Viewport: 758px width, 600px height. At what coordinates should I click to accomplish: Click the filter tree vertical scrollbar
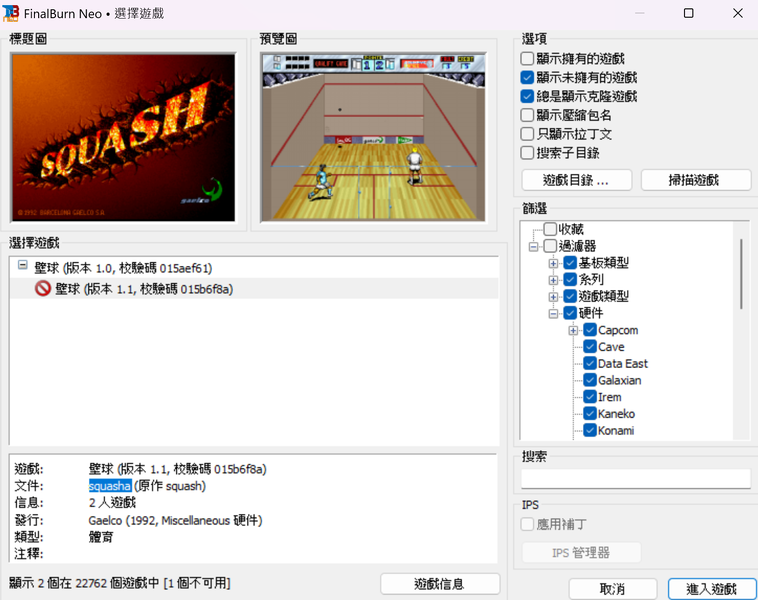(x=741, y=274)
